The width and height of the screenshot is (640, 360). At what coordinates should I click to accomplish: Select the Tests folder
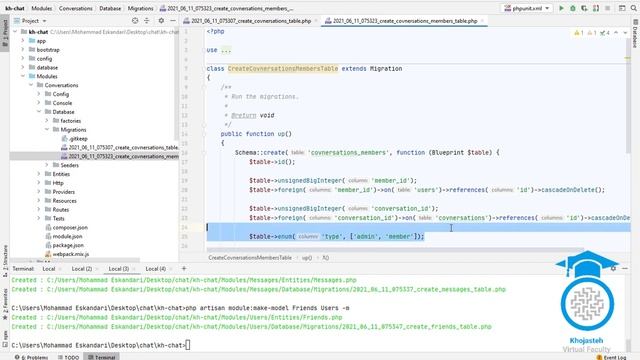(58, 219)
